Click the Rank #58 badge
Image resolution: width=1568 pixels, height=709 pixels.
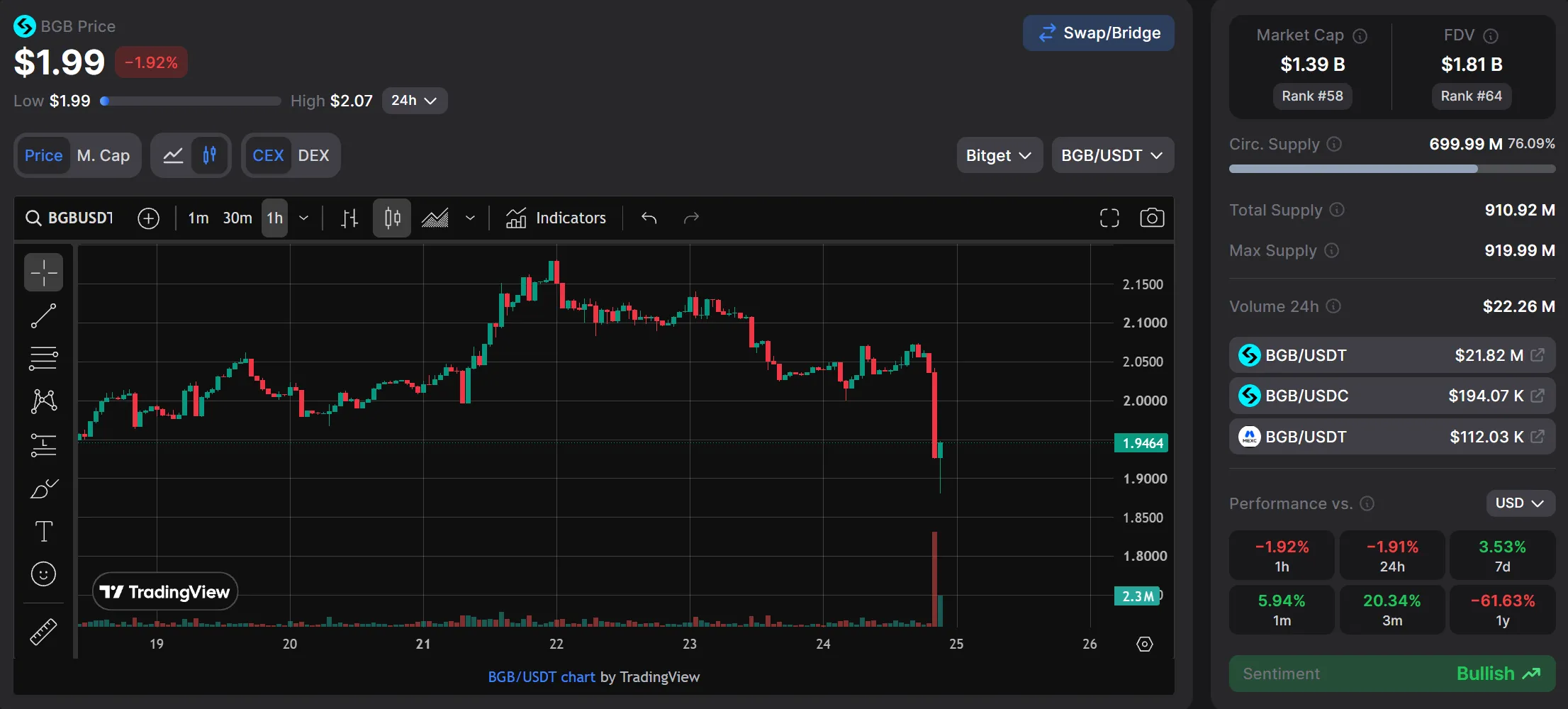pyautogui.click(x=1312, y=96)
